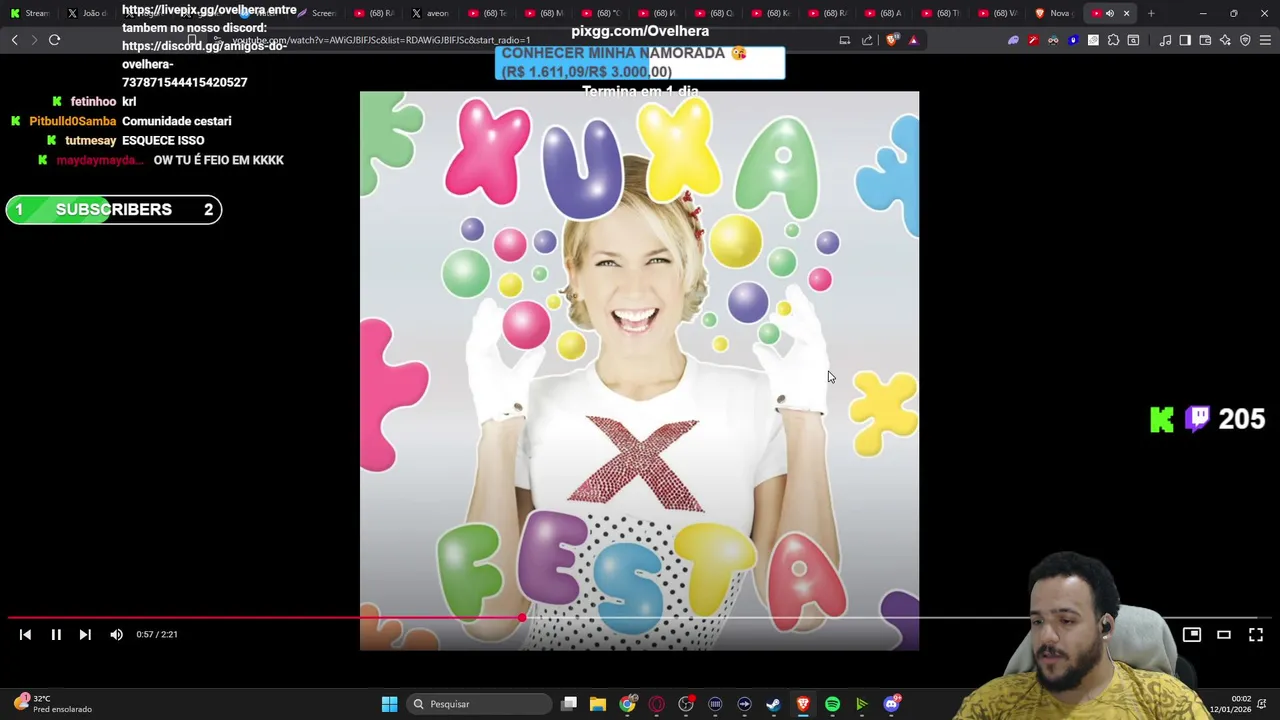Open the Brave VPN shield icon
The height and width of the screenshot is (720, 1280).
1245,40
